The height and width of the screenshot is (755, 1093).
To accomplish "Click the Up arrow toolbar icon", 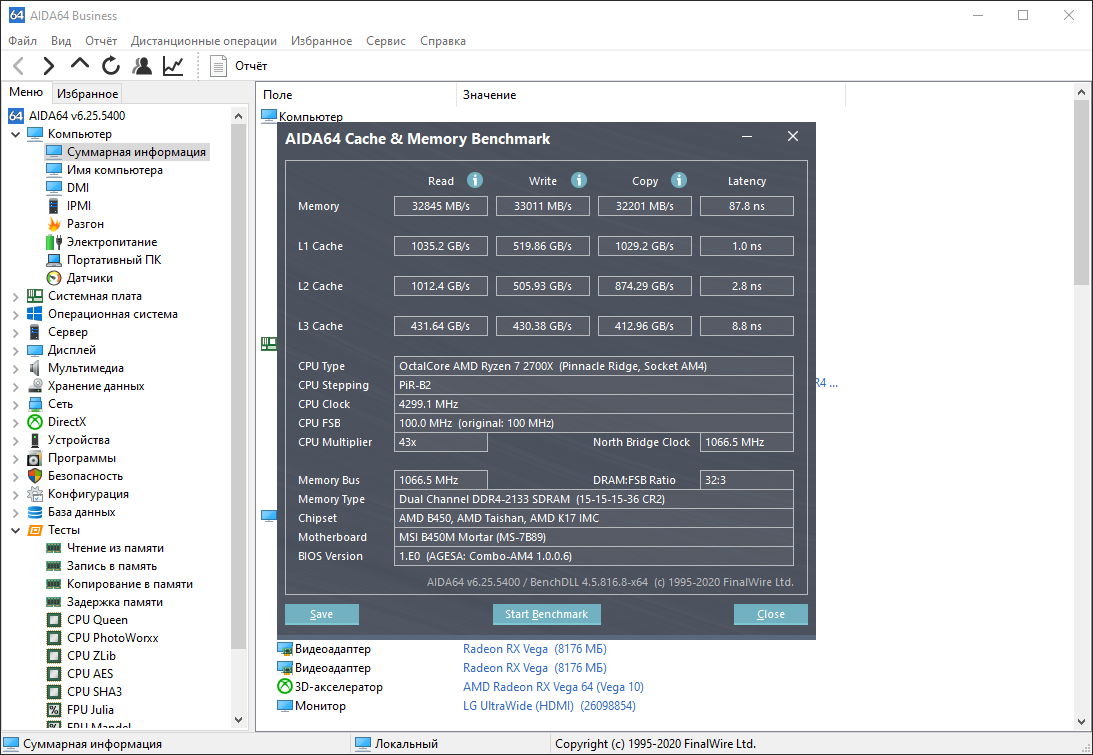I will coord(80,66).
